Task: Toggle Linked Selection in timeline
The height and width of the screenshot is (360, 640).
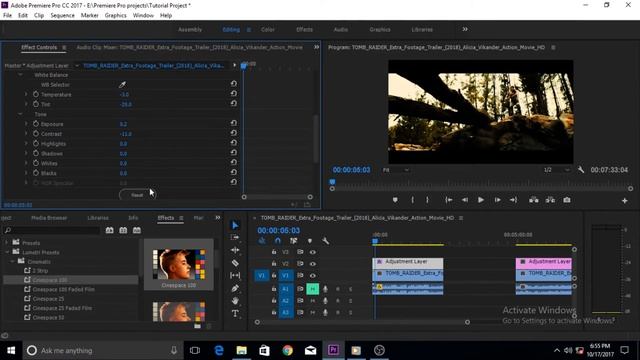Action: click(293, 241)
